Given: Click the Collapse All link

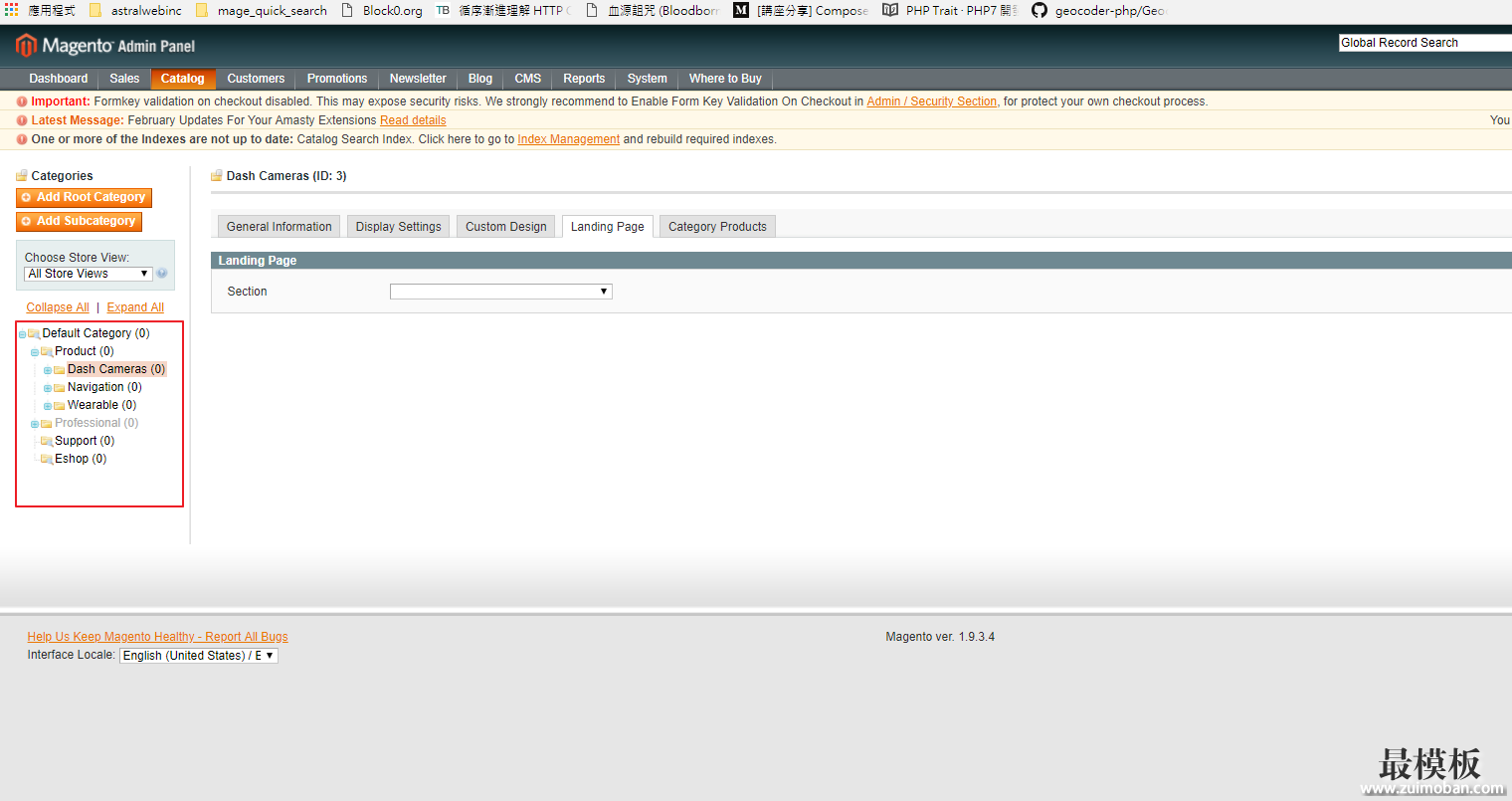Looking at the screenshot, I should (x=58, y=307).
